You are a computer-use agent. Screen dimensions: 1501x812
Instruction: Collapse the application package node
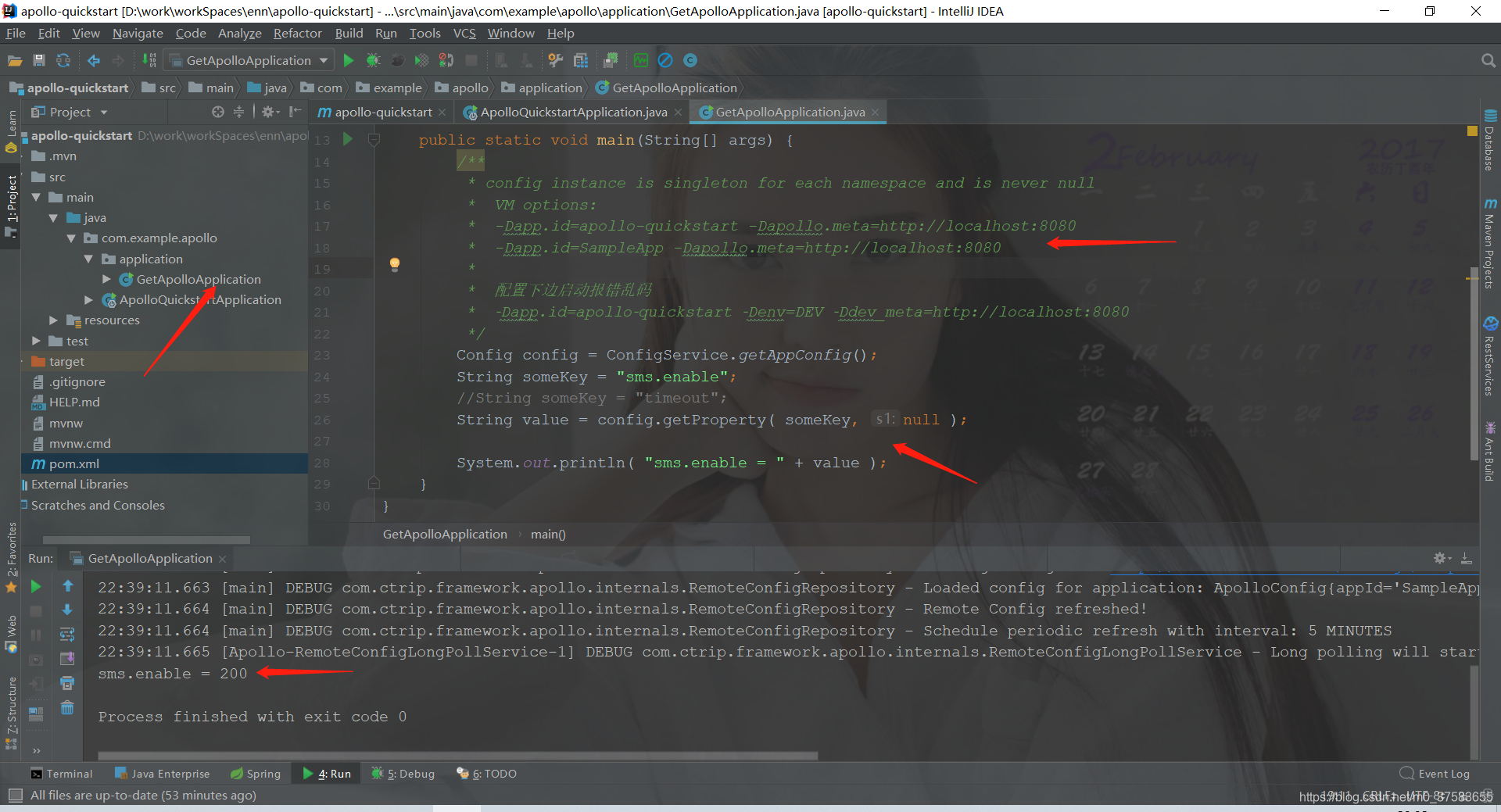[88, 259]
